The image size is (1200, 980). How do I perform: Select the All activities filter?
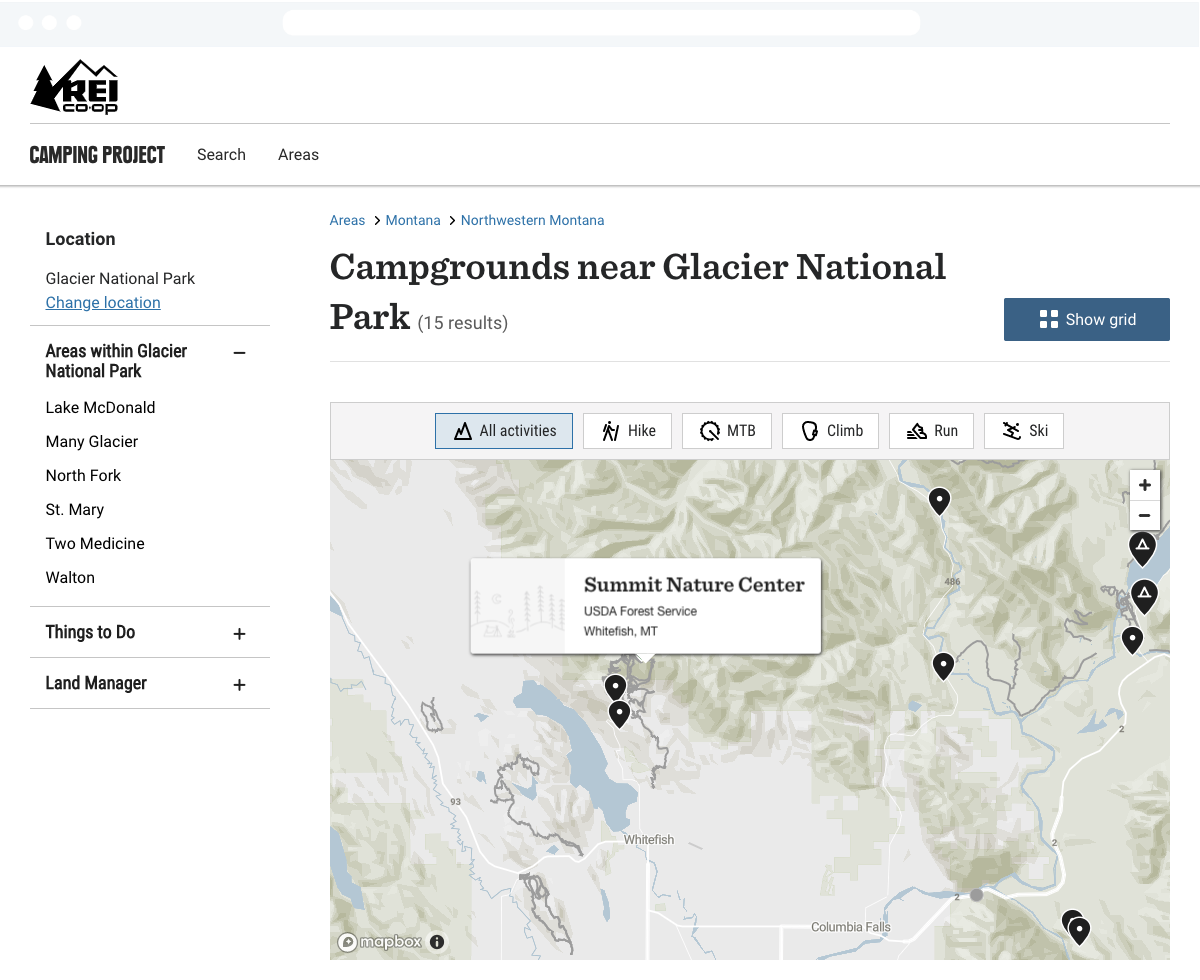click(504, 431)
